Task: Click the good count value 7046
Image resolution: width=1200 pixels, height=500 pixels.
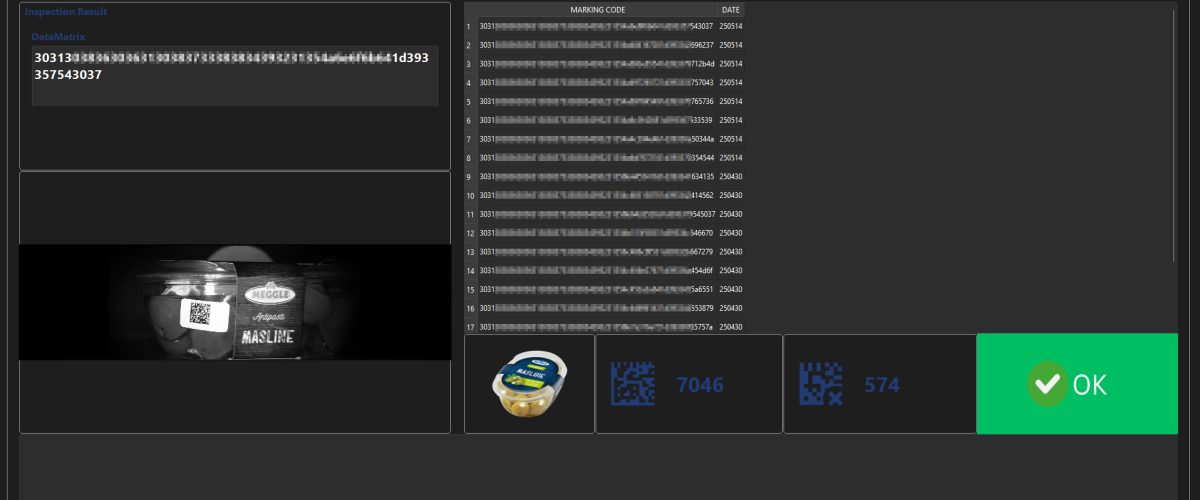Action: click(x=700, y=385)
